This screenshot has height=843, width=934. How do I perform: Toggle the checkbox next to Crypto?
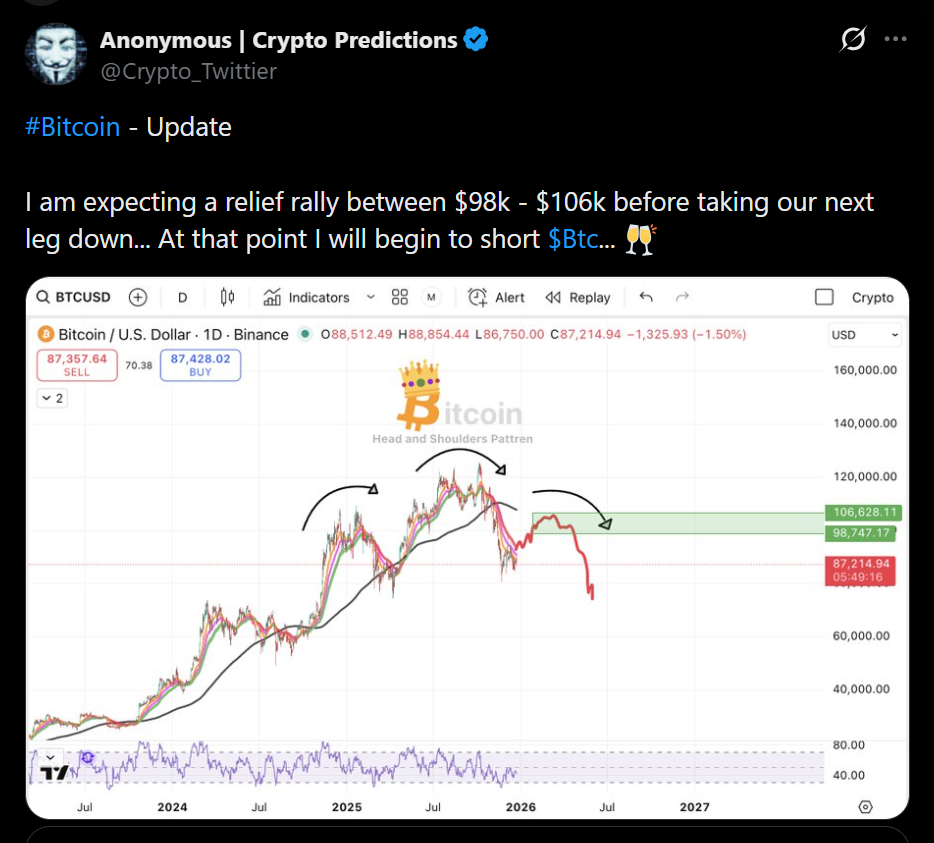[824, 297]
